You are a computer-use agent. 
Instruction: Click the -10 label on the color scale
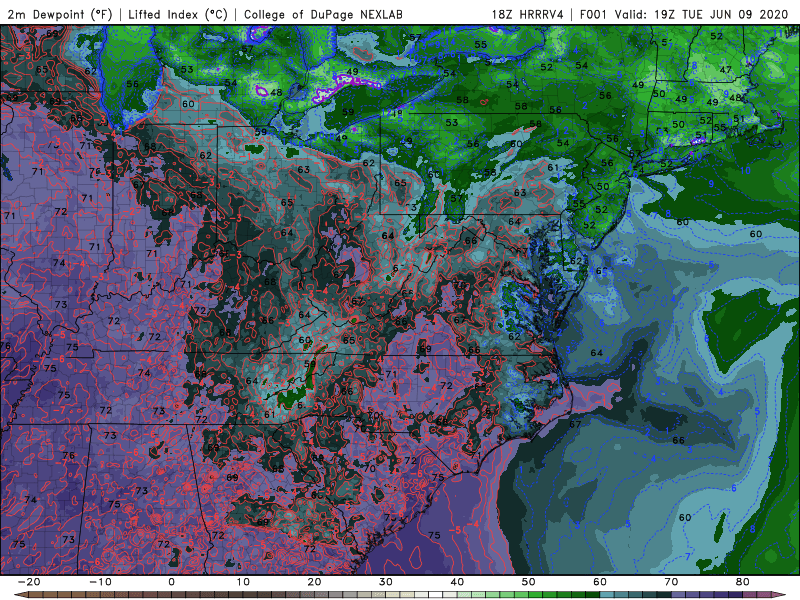pyautogui.click(x=100, y=582)
